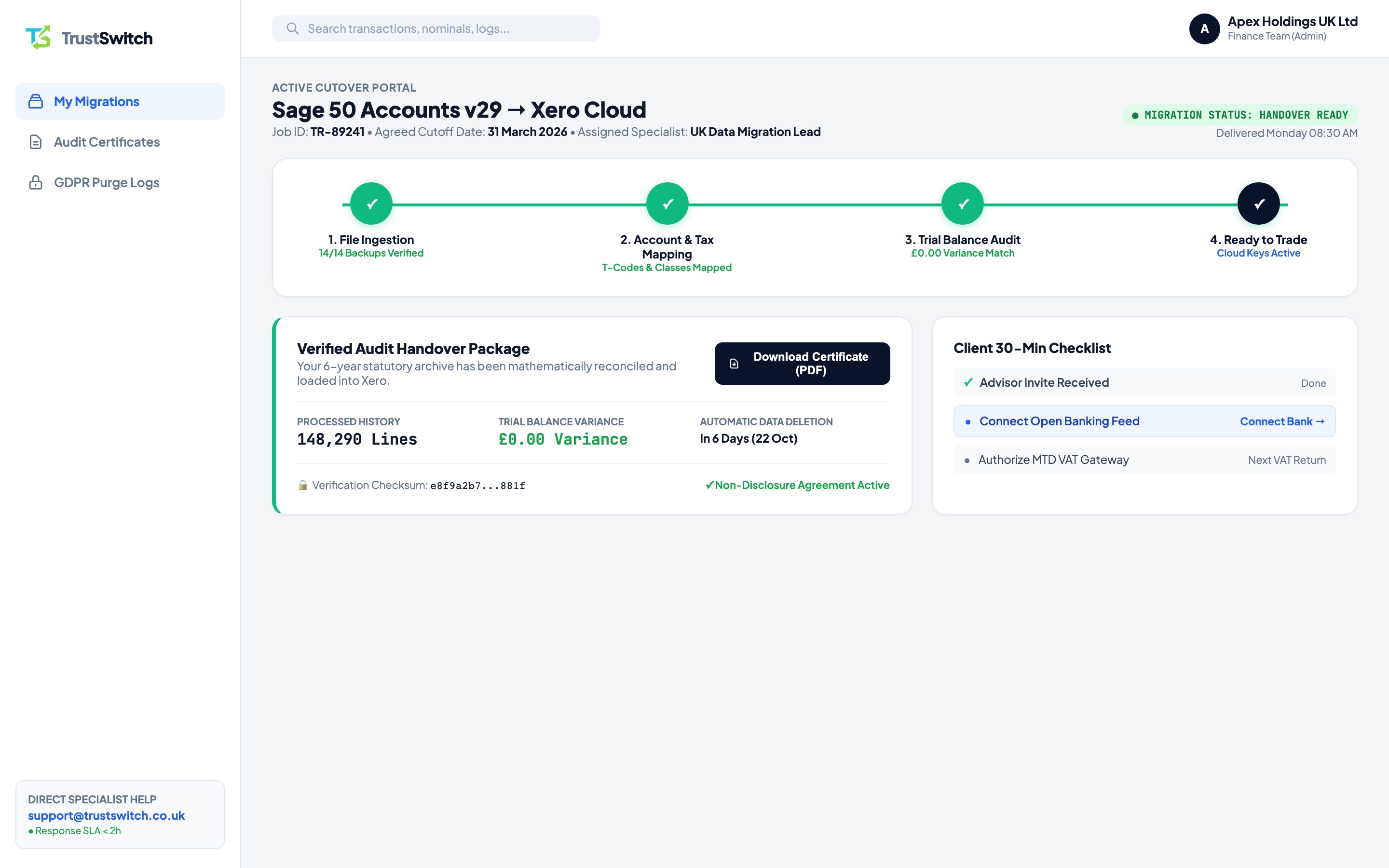Click the green tick next to Advisor Invite Received
The image size is (1389, 868).
coord(968,382)
